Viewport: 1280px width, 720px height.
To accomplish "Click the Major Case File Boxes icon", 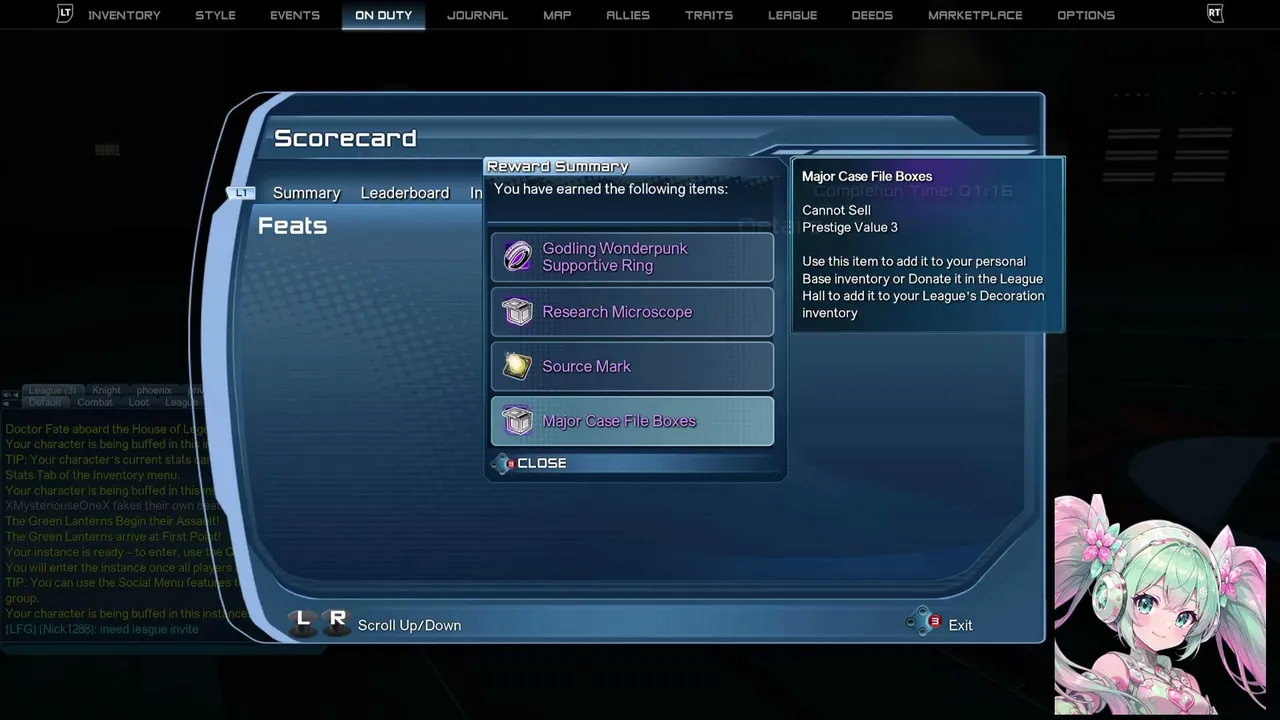I will (x=518, y=421).
